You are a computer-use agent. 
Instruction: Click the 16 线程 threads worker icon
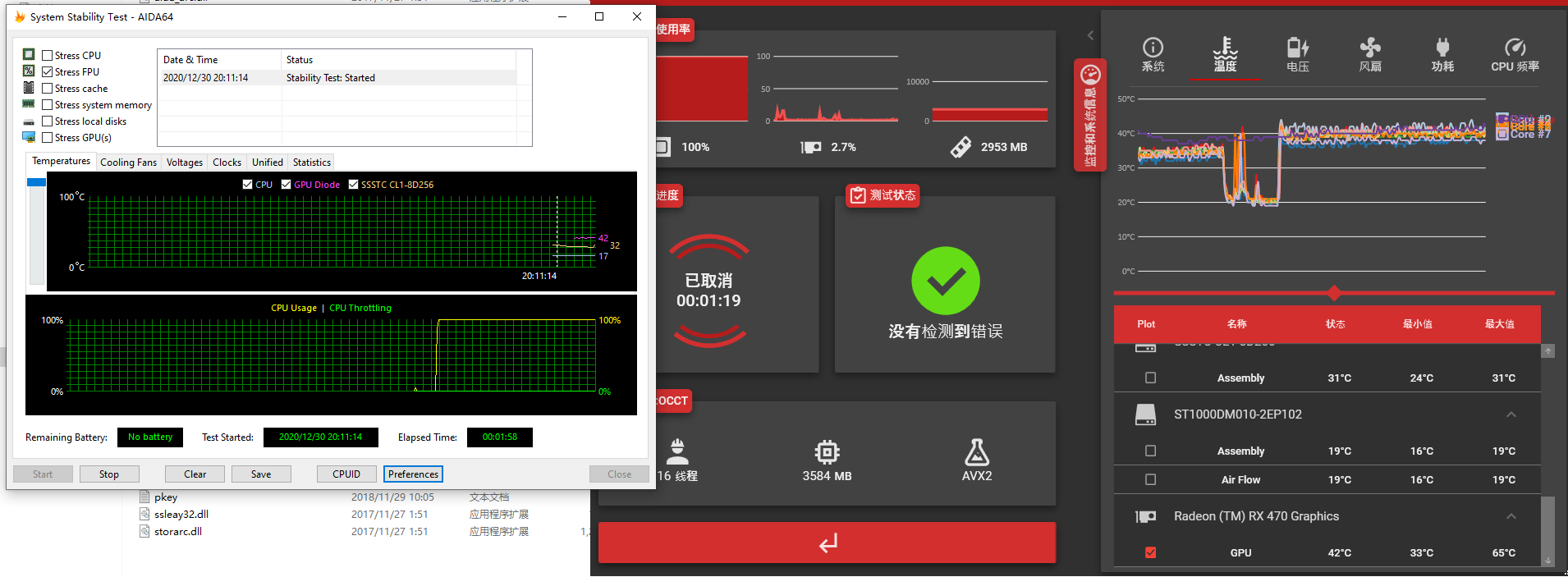(x=677, y=451)
